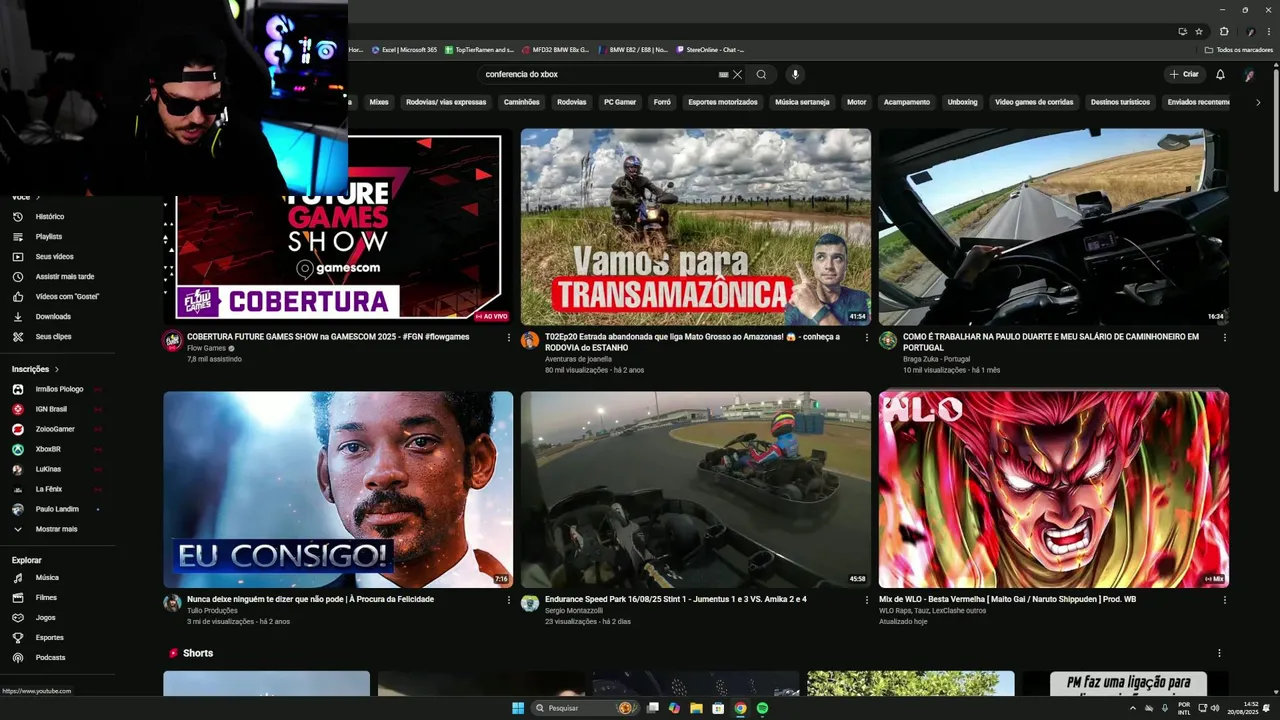Select the Música sertaneja chip
This screenshot has width=1280, height=720.
tap(802, 102)
